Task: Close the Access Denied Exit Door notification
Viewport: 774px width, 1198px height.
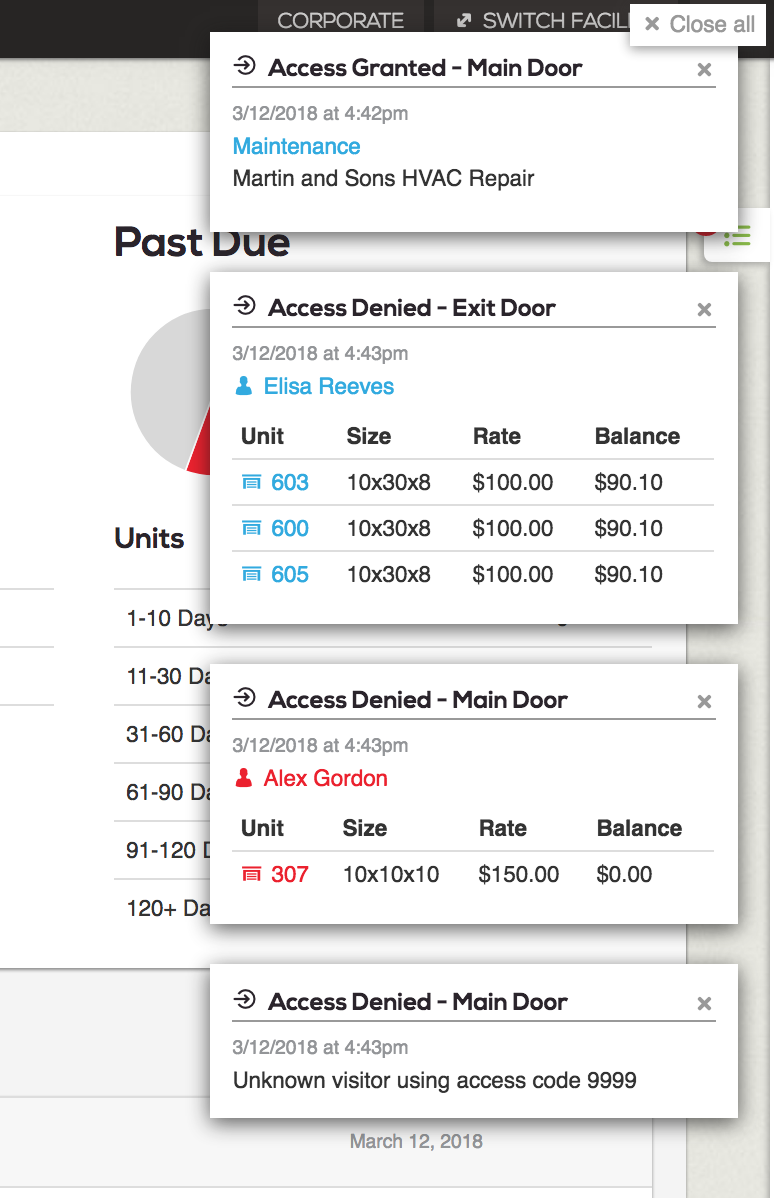Action: pyautogui.click(x=704, y=310)
